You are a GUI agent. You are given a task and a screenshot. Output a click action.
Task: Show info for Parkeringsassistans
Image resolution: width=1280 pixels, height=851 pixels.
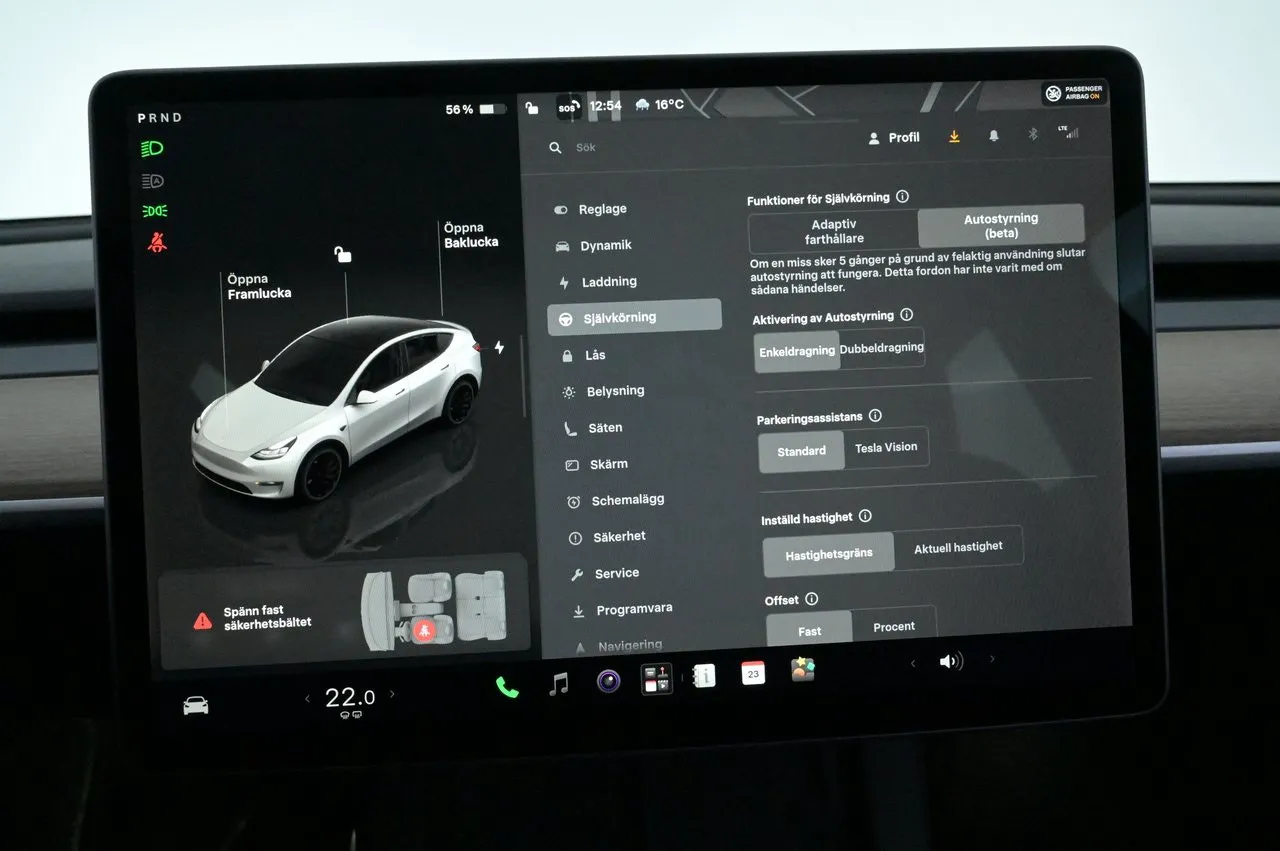click(x=875, y=415)
